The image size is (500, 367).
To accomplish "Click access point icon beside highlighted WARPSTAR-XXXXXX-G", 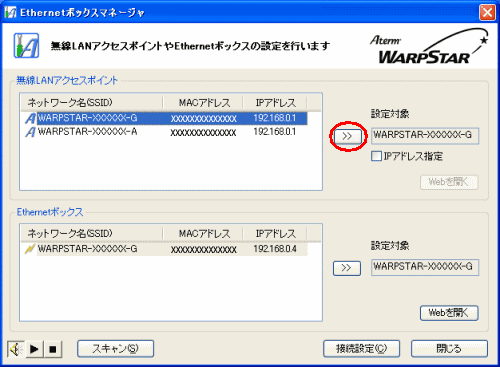I will (30, 118).
